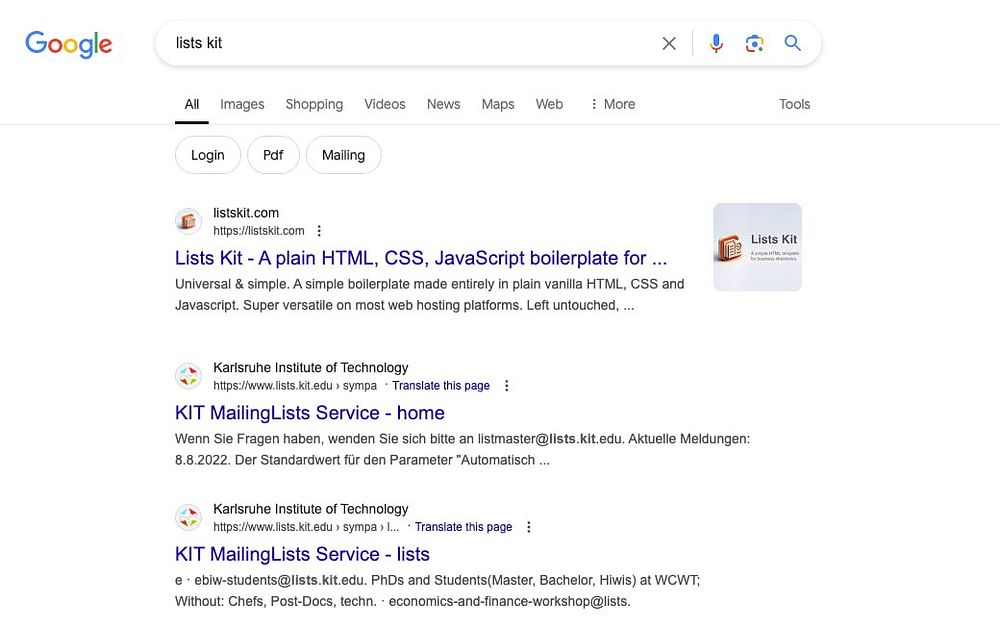Open three-dot menu for 'MailingLists Service - lists' result
This screenshot has height=631, width=1000.
tap(529, 527)
